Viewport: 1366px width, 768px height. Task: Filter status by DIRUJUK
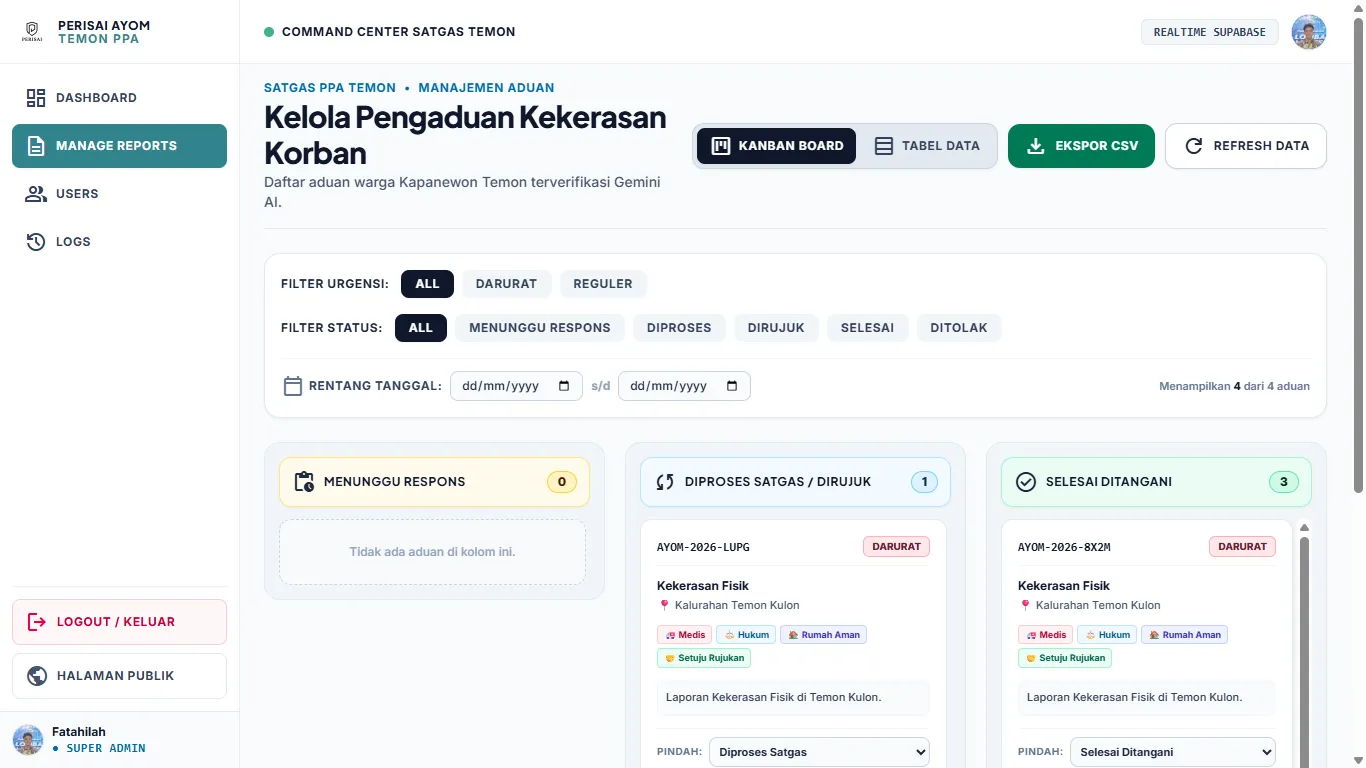[776, 328]
